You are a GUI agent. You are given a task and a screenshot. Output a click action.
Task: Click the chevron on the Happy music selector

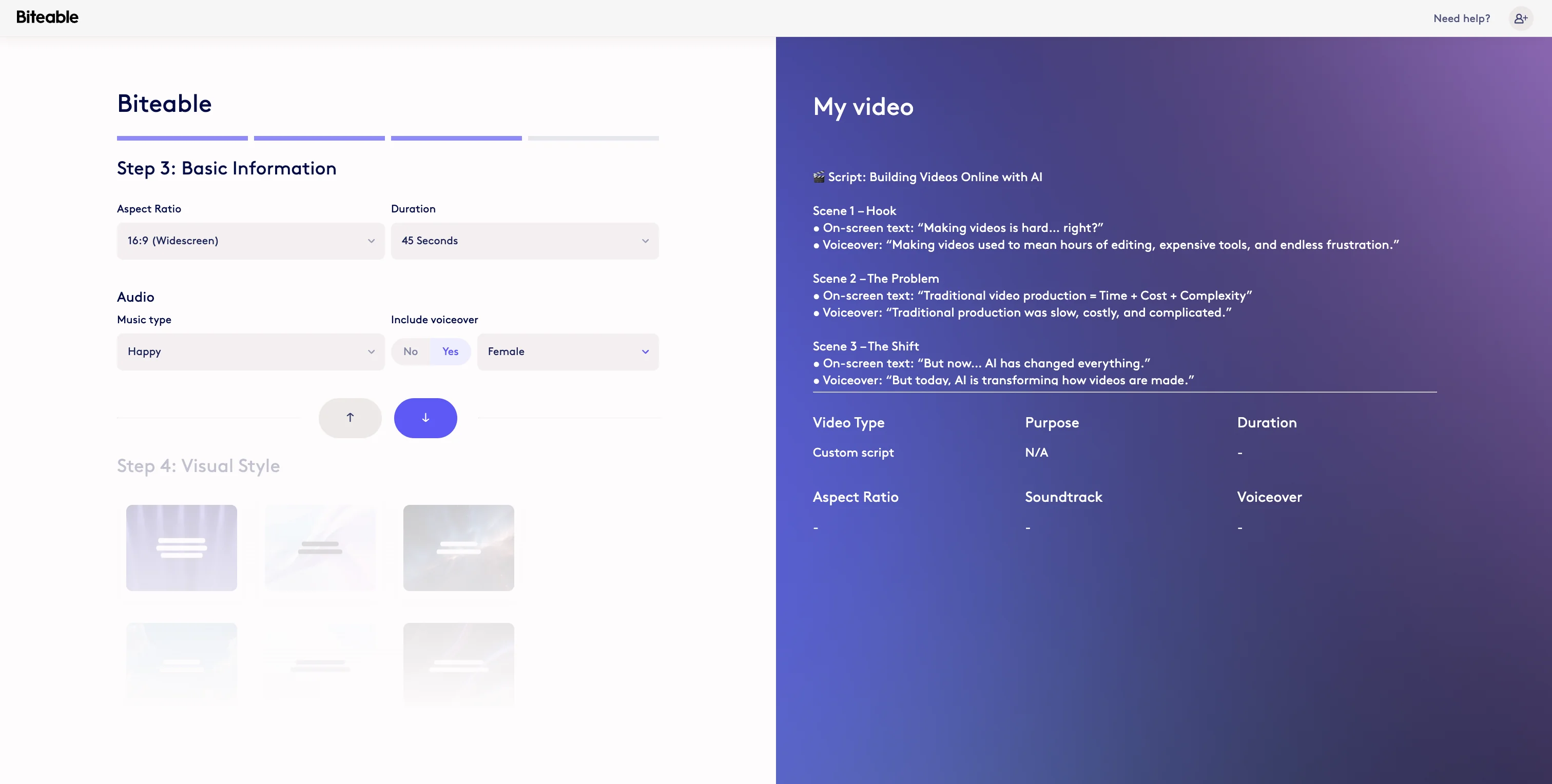[371, 351]
